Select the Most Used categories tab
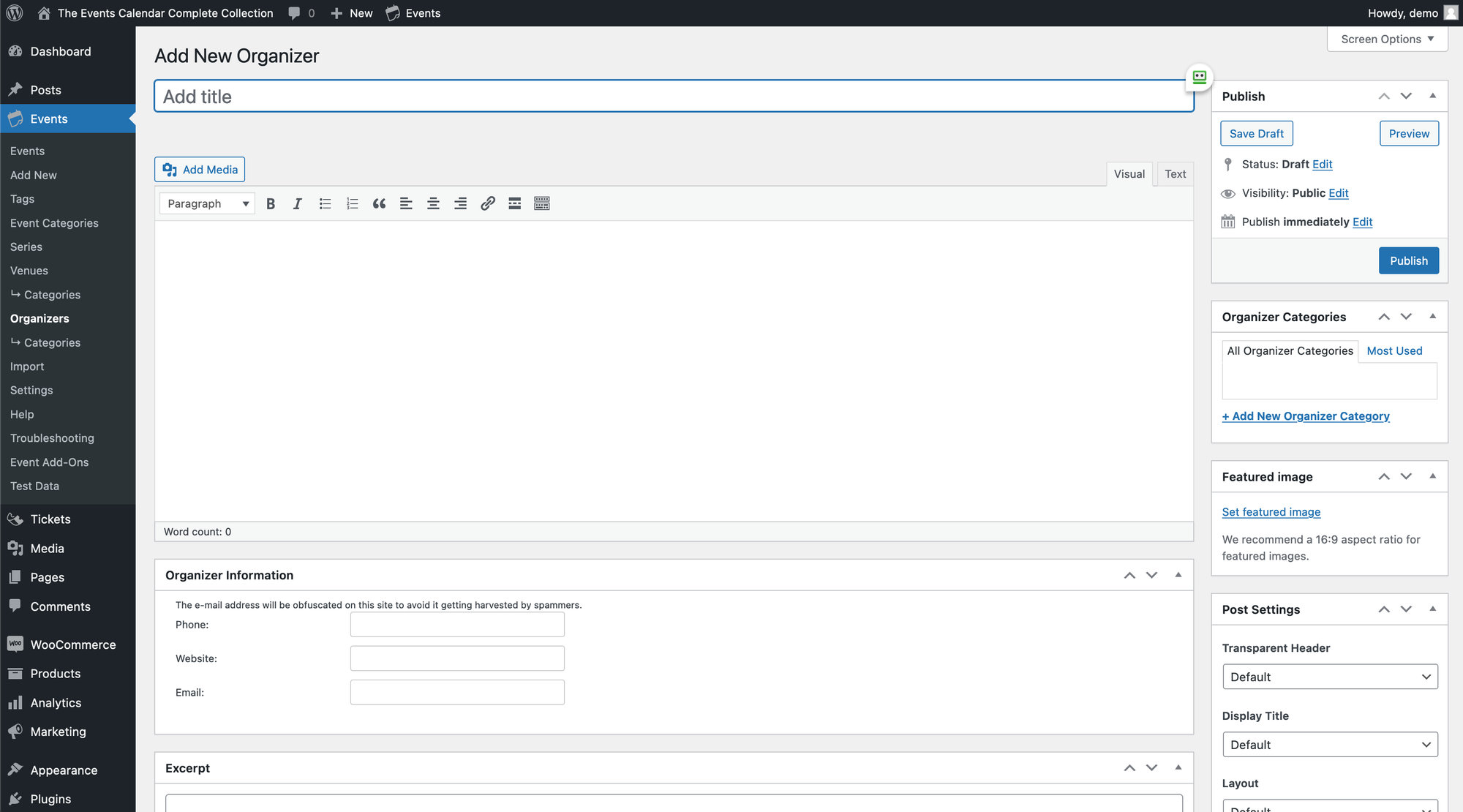1463x812 pixels. click(x=1394, y=351)
